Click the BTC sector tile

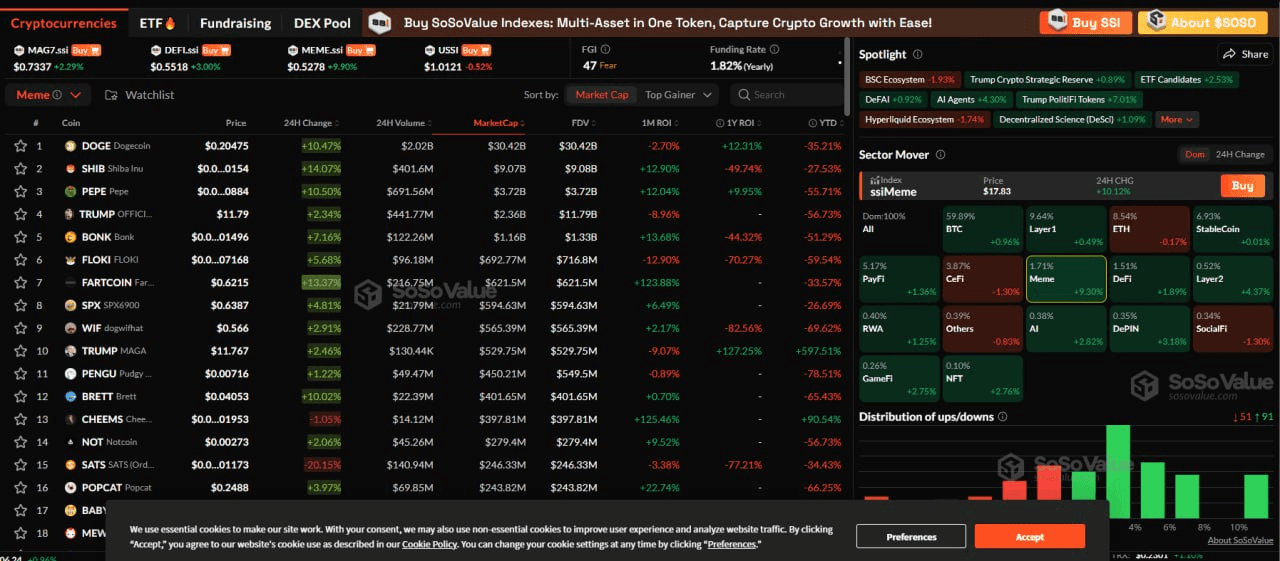pos(983,228)
